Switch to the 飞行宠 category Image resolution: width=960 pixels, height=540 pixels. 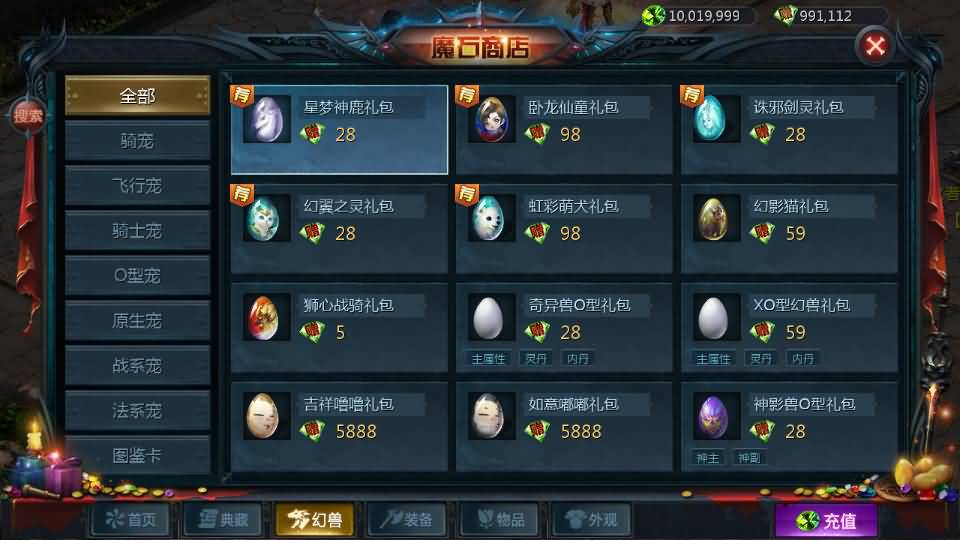tap(137, 186)
